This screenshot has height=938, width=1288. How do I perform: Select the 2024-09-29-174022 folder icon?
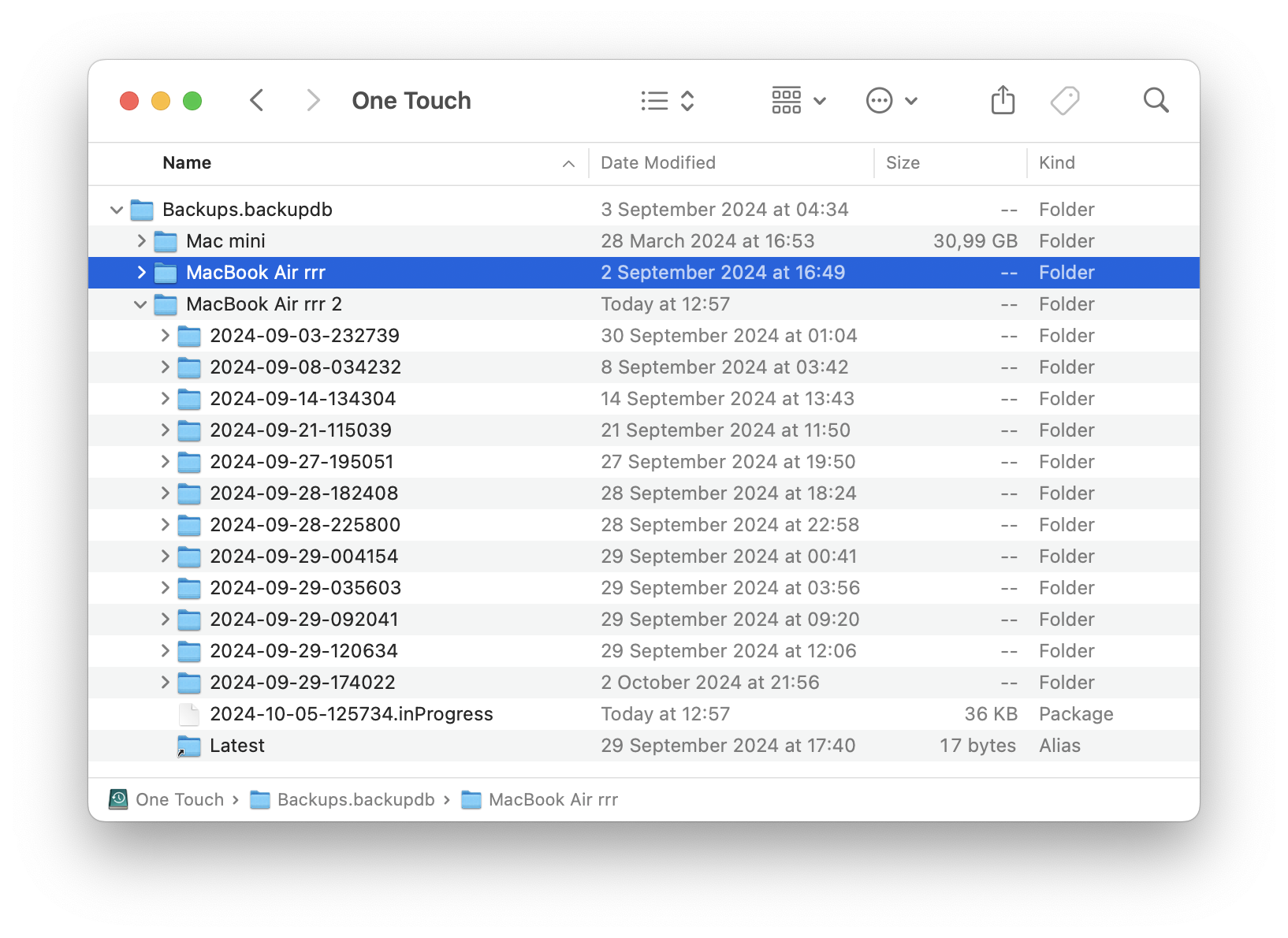pyautogui.click(x=189, y=683)
